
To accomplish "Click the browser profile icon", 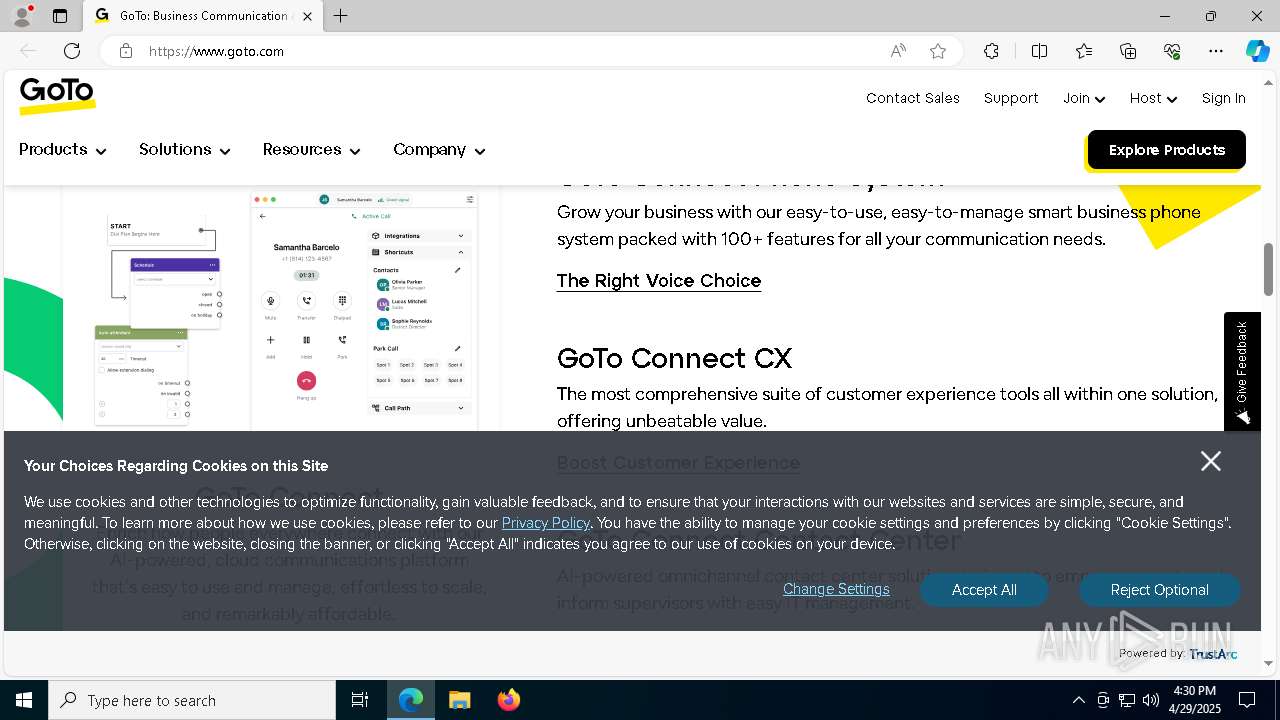I will (x=22, y=16).
